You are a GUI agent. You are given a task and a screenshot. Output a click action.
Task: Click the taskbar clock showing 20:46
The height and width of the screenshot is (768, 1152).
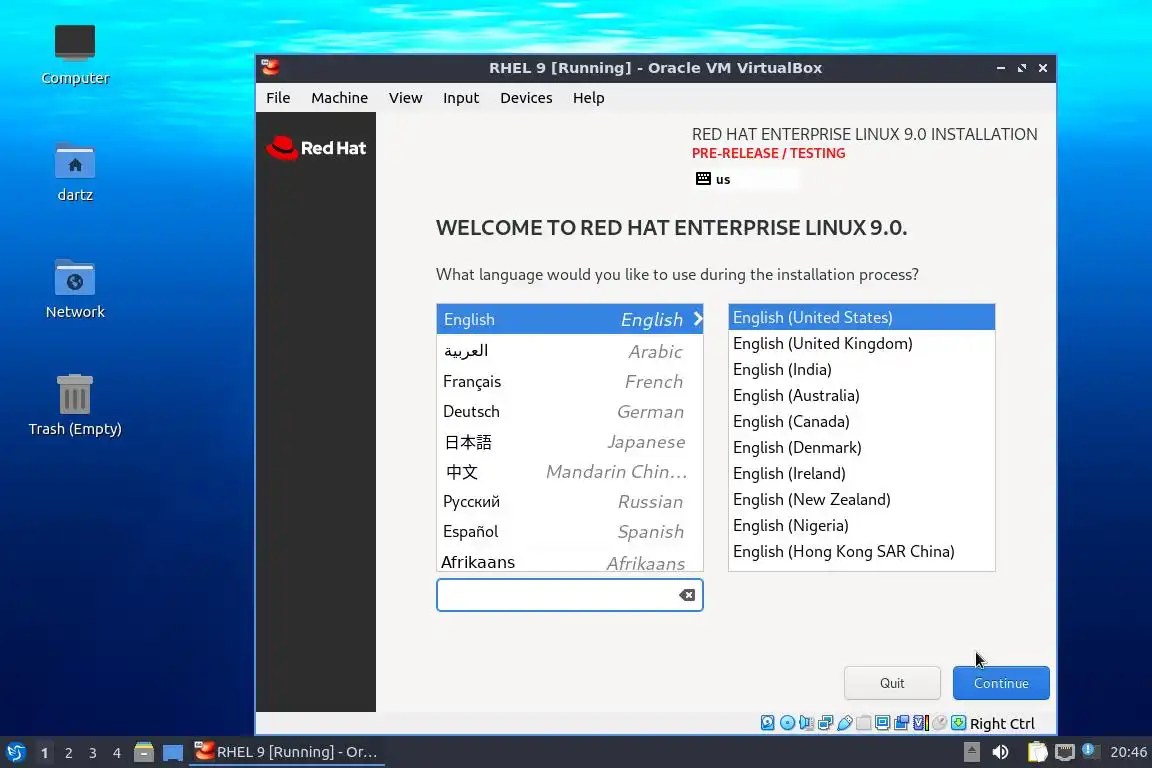coord(1128,752)
